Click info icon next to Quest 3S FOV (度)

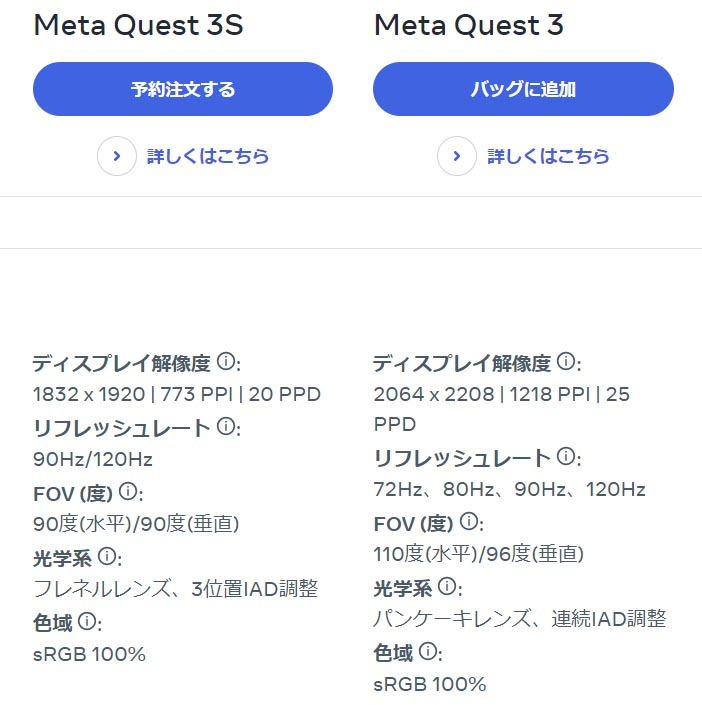click(x=128, y=491)
